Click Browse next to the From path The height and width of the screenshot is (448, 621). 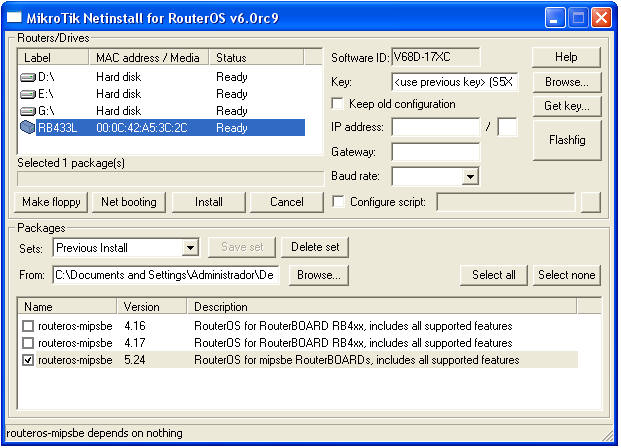pos(319,275)
